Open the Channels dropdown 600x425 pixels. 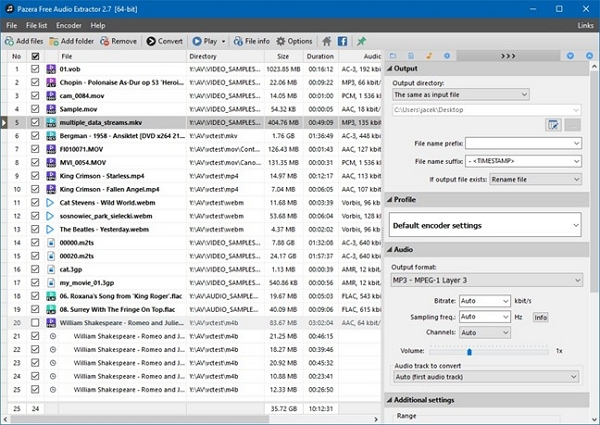[x=485, y=332]
